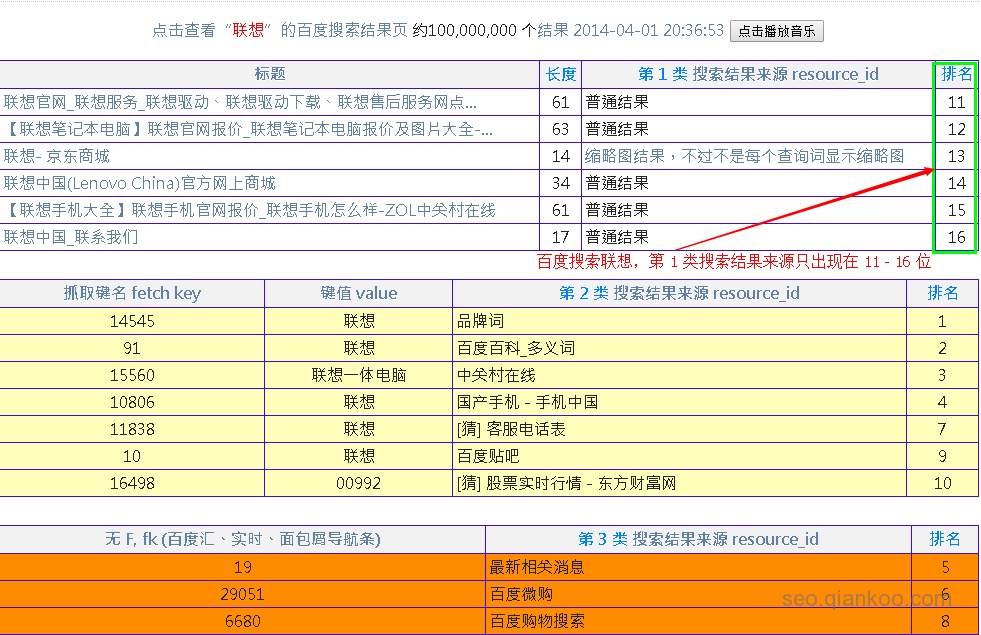Select rank cell 16 in first table

tap(956, 237)
